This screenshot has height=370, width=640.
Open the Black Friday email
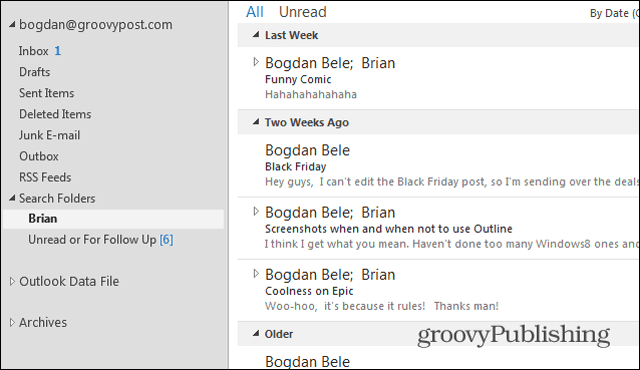(439, 166)
